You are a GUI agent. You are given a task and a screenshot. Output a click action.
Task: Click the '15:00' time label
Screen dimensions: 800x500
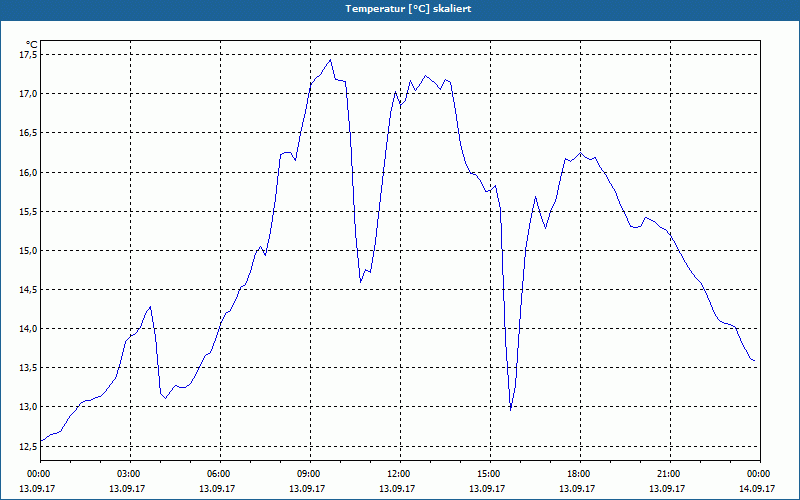pos(490,474)
